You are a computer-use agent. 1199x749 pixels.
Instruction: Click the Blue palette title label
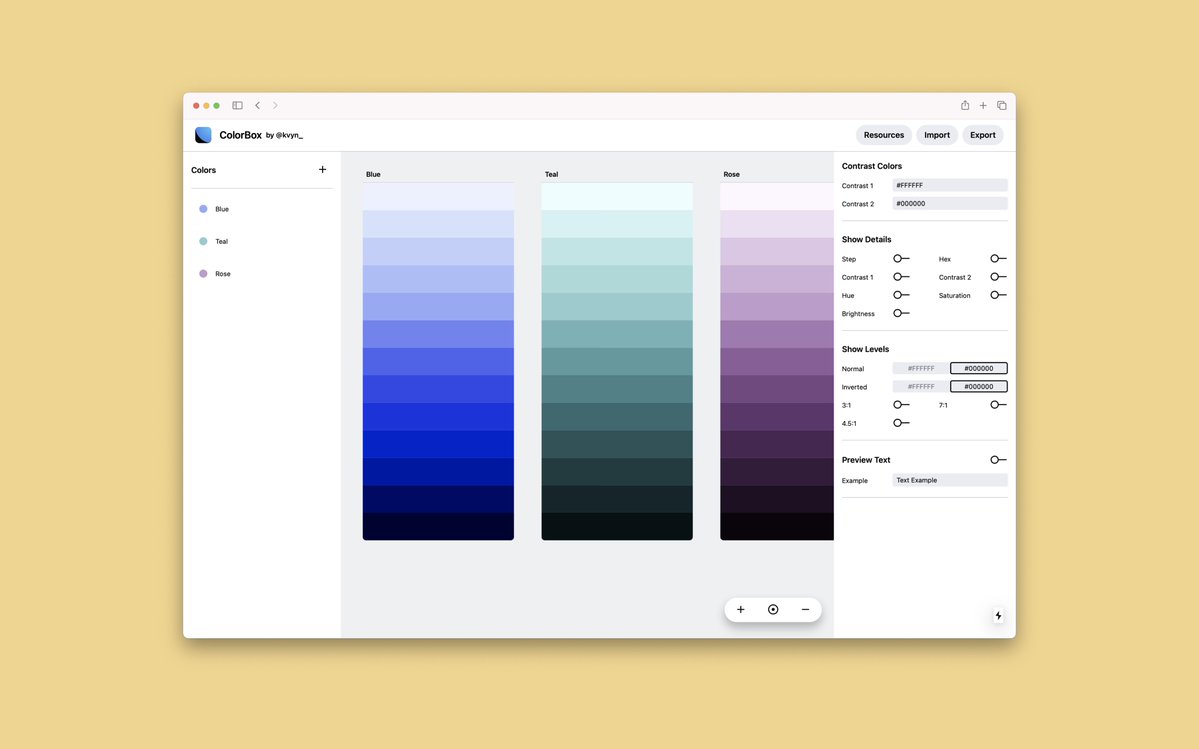pos(373,174)
